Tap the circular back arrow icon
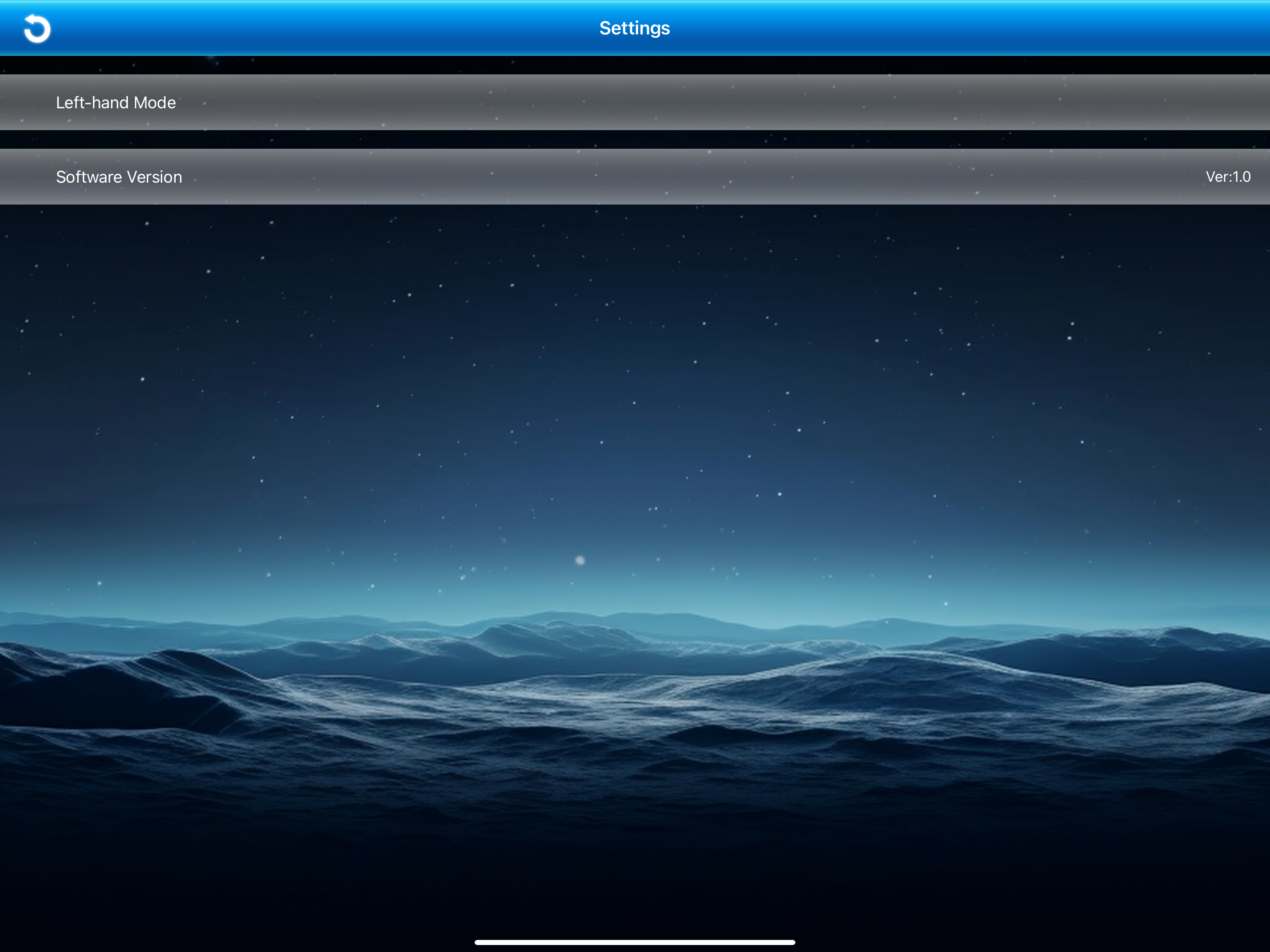 37,29
